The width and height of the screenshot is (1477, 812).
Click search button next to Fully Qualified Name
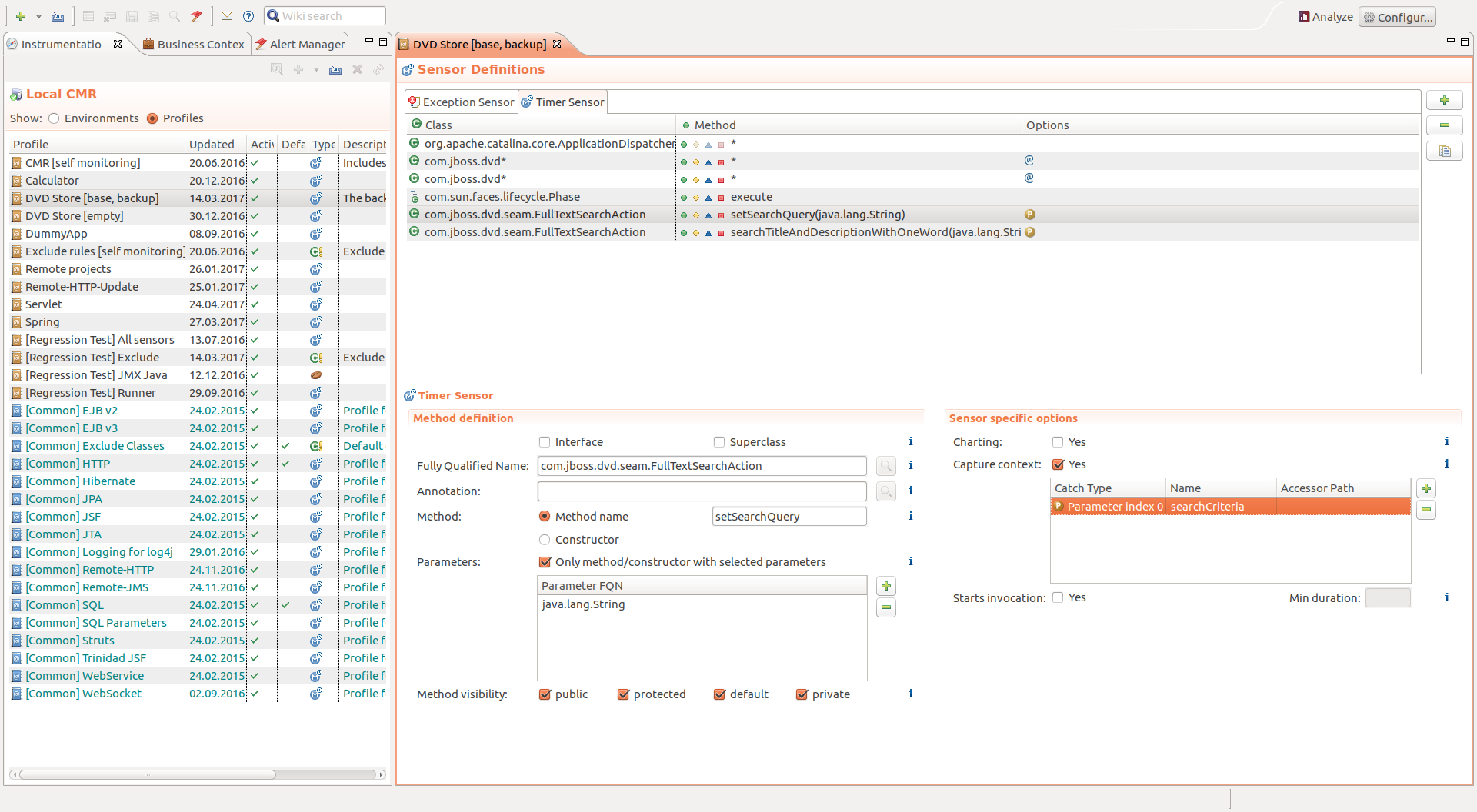[886, 466]
